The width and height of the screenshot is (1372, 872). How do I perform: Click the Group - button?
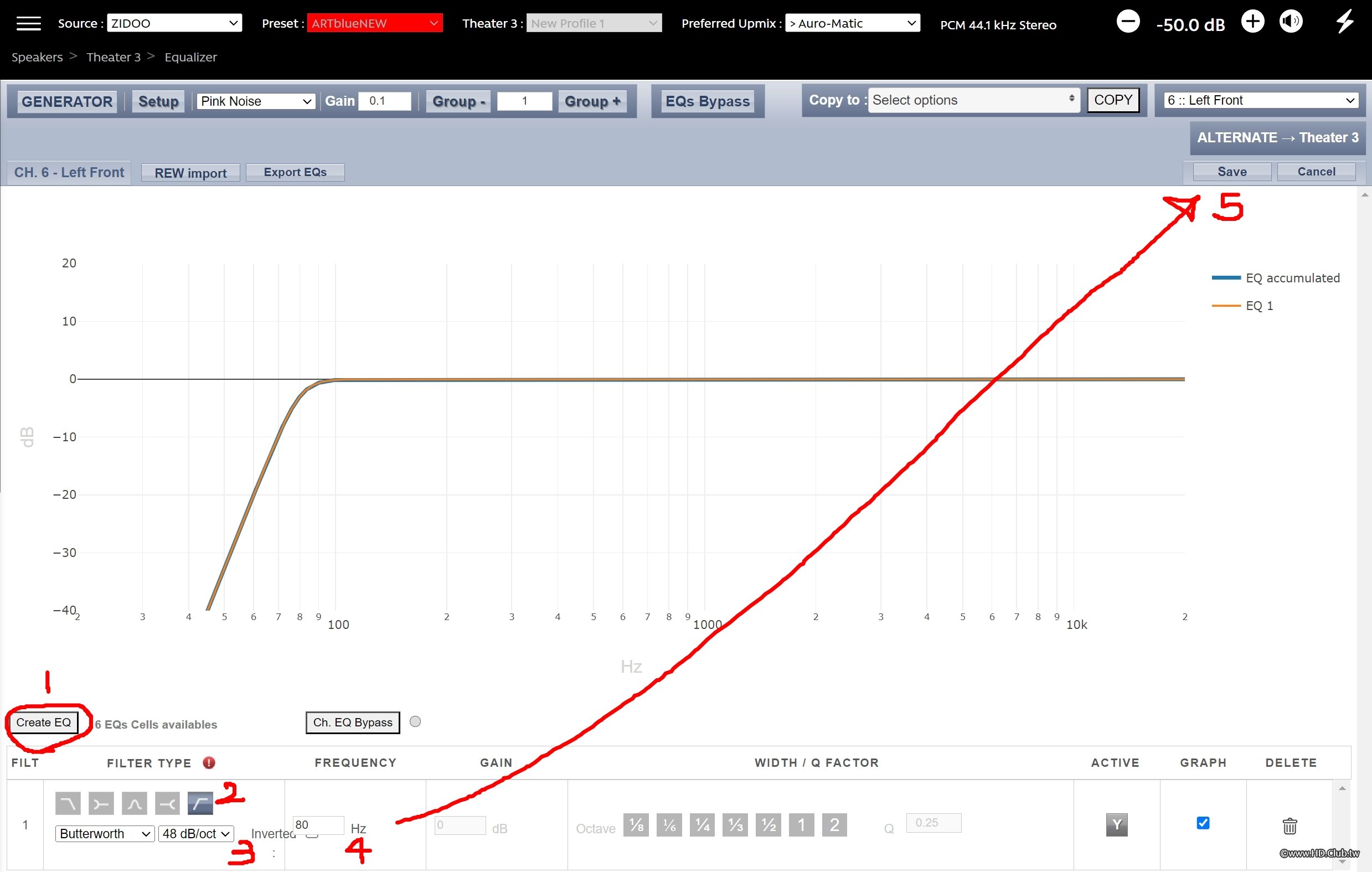click(x=458, y=102)
